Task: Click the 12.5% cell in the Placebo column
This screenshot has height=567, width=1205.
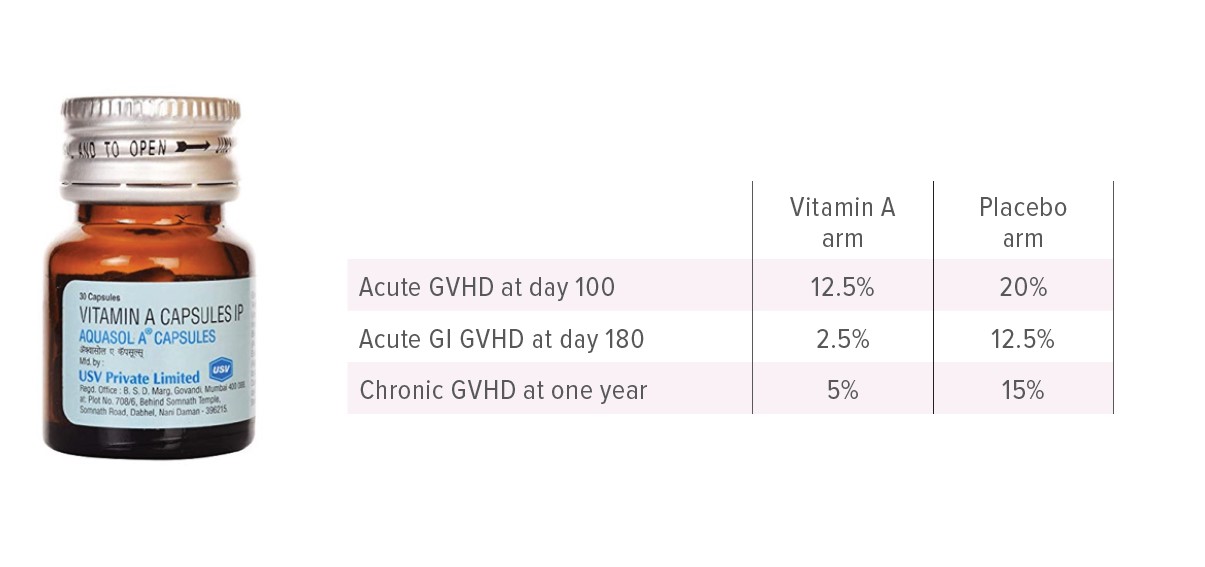Action: click(x=1022, y=340)
